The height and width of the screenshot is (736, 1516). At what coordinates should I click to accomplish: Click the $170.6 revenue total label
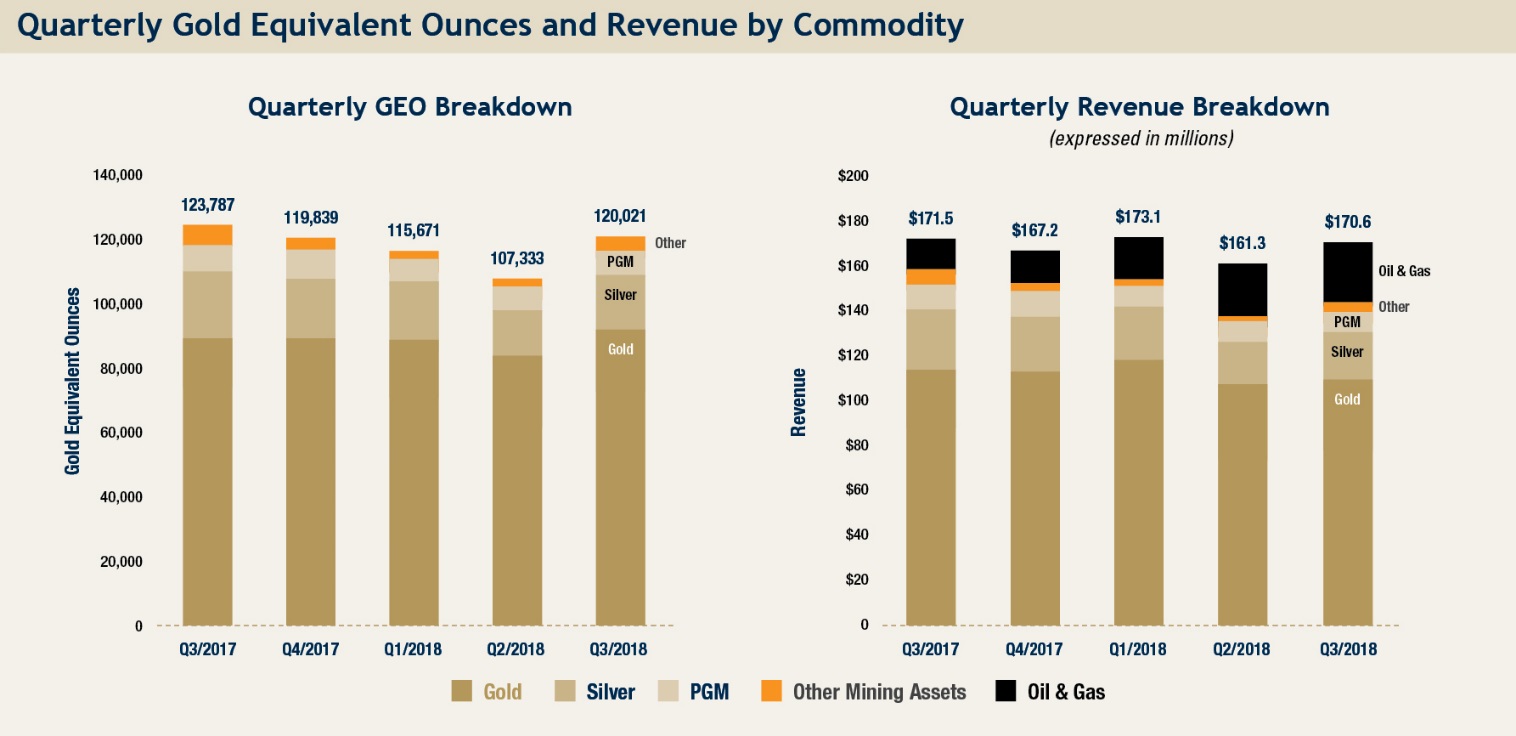[1348, 222]
